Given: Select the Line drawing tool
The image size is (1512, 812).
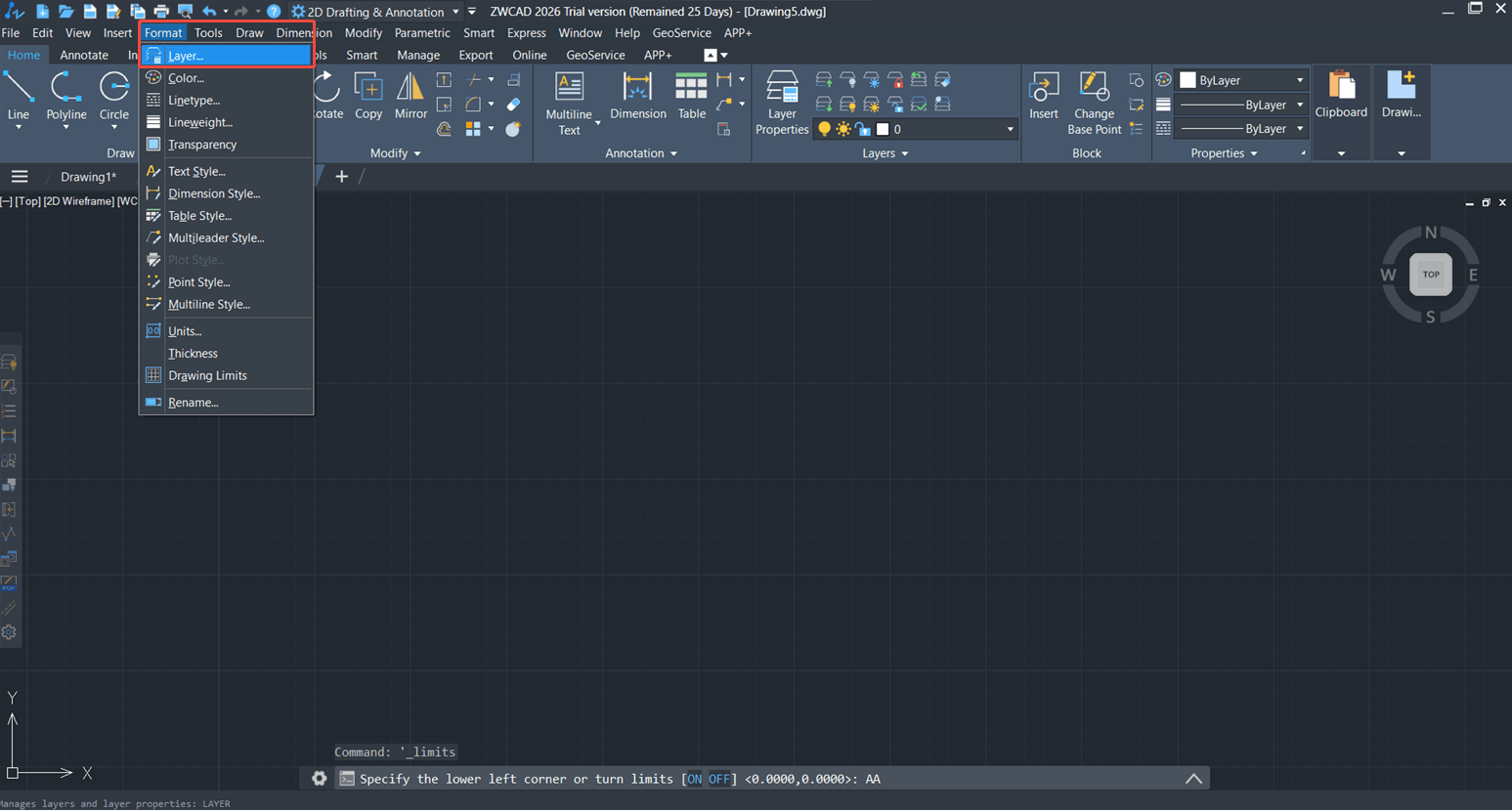Looking at the screenshot, I should pos(19,97).
